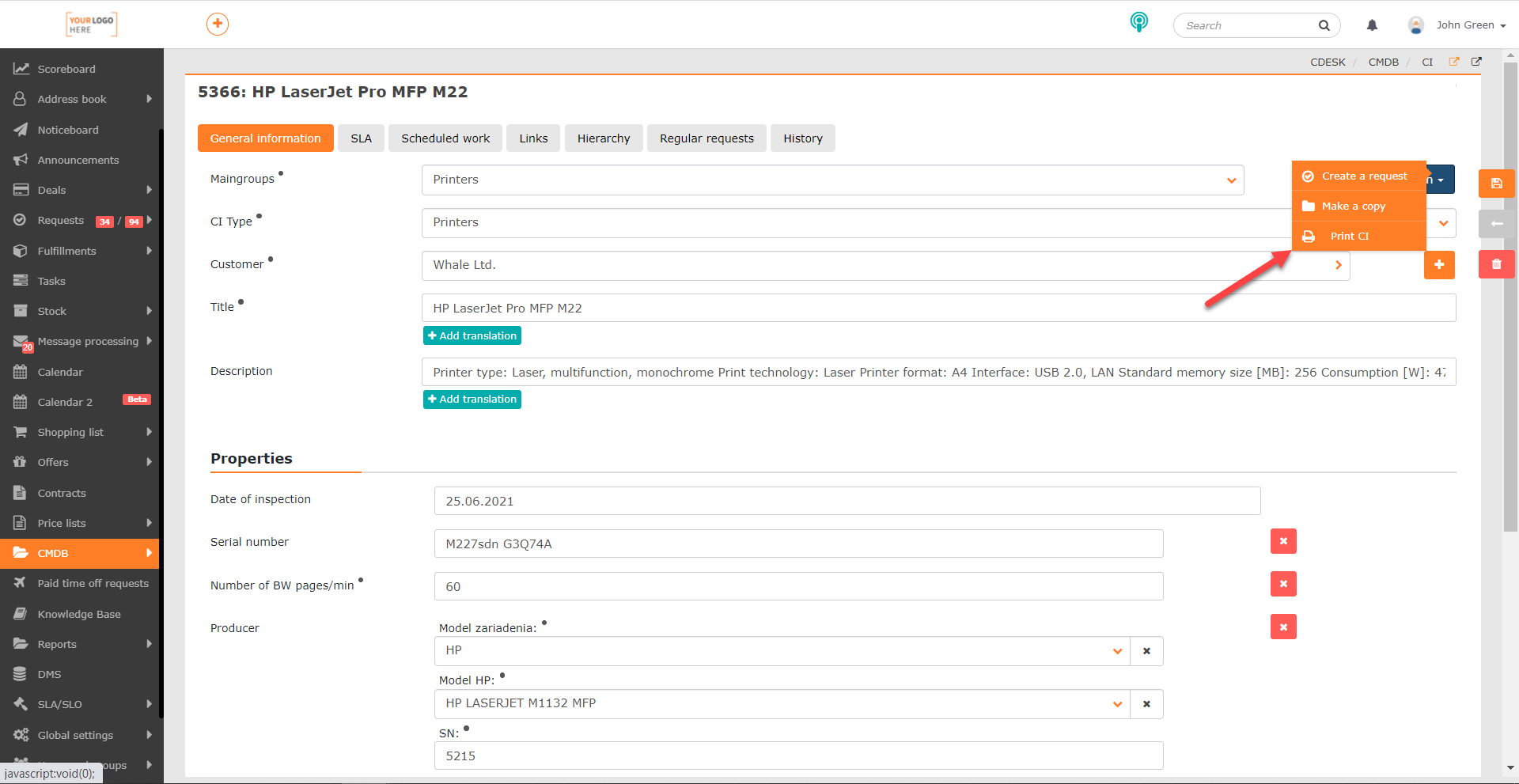
Task: Open the Scheduled work tab
Action: [x=445, y=138]
